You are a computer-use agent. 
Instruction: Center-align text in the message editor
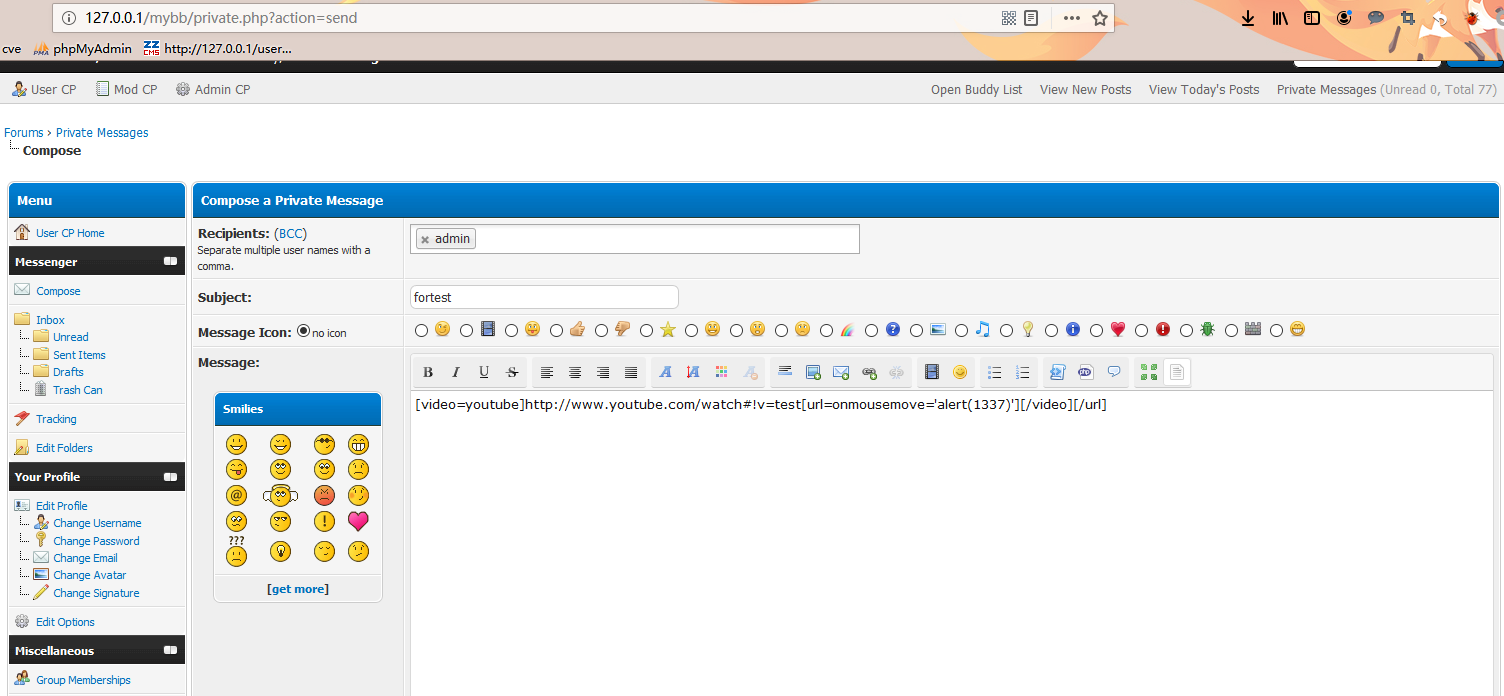point(575,372)
